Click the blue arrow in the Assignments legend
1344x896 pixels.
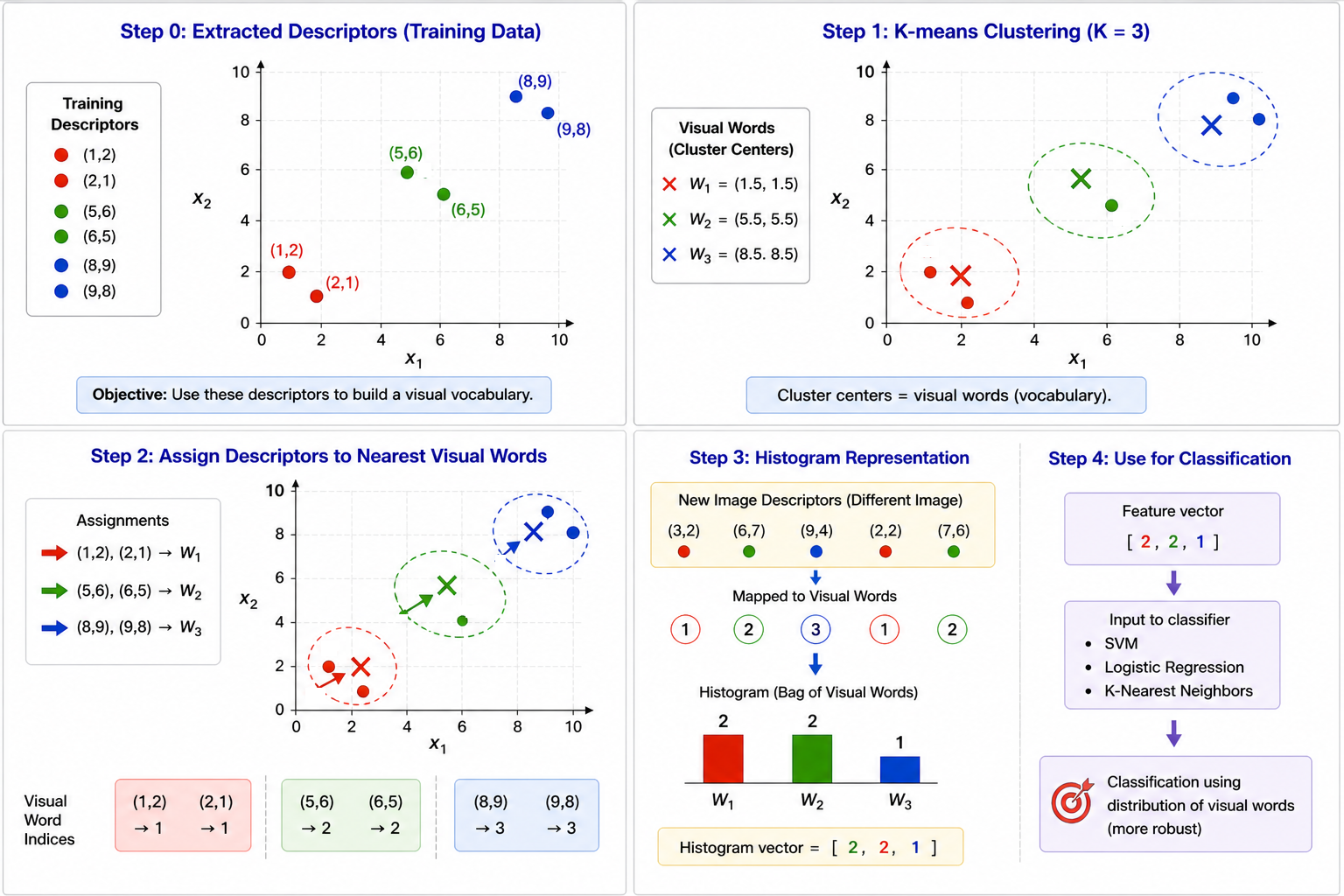click(x=54, y=627)
